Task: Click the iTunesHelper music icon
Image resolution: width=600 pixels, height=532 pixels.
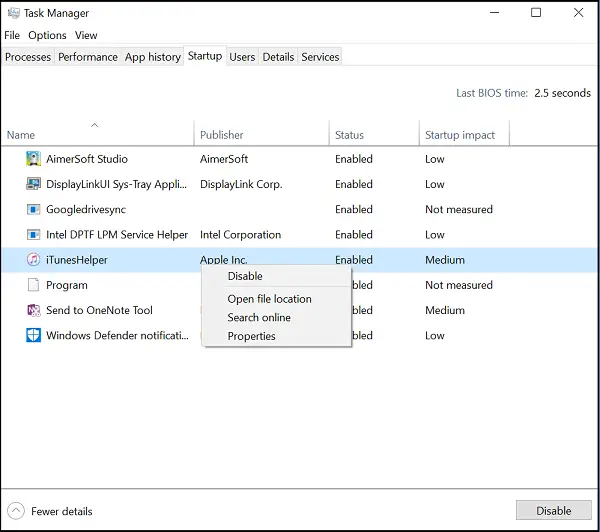Action: click(33, 259)
